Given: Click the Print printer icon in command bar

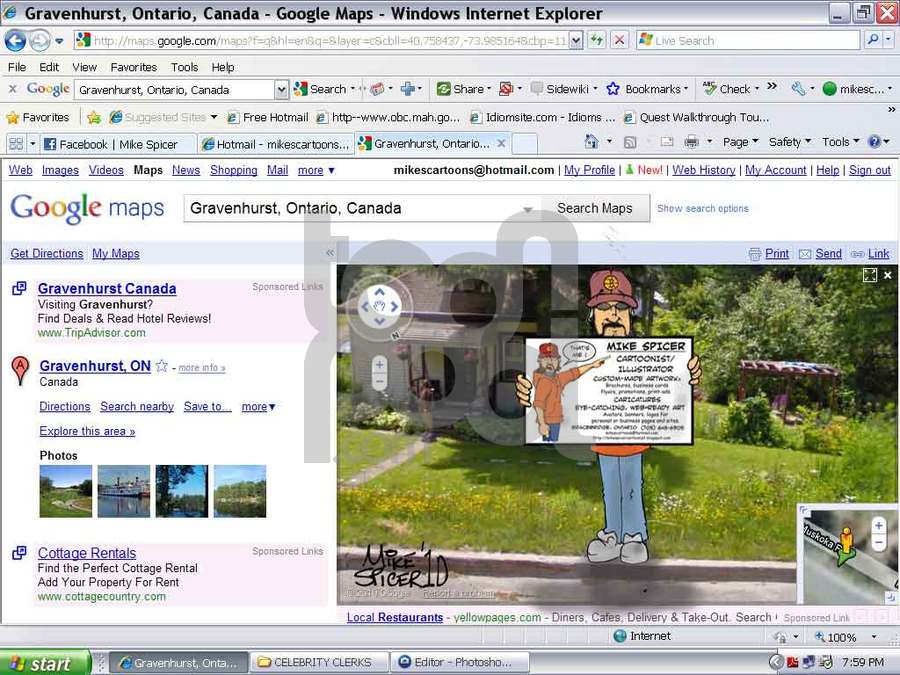Looking at the screenshot, I should [x=691, y=142].
